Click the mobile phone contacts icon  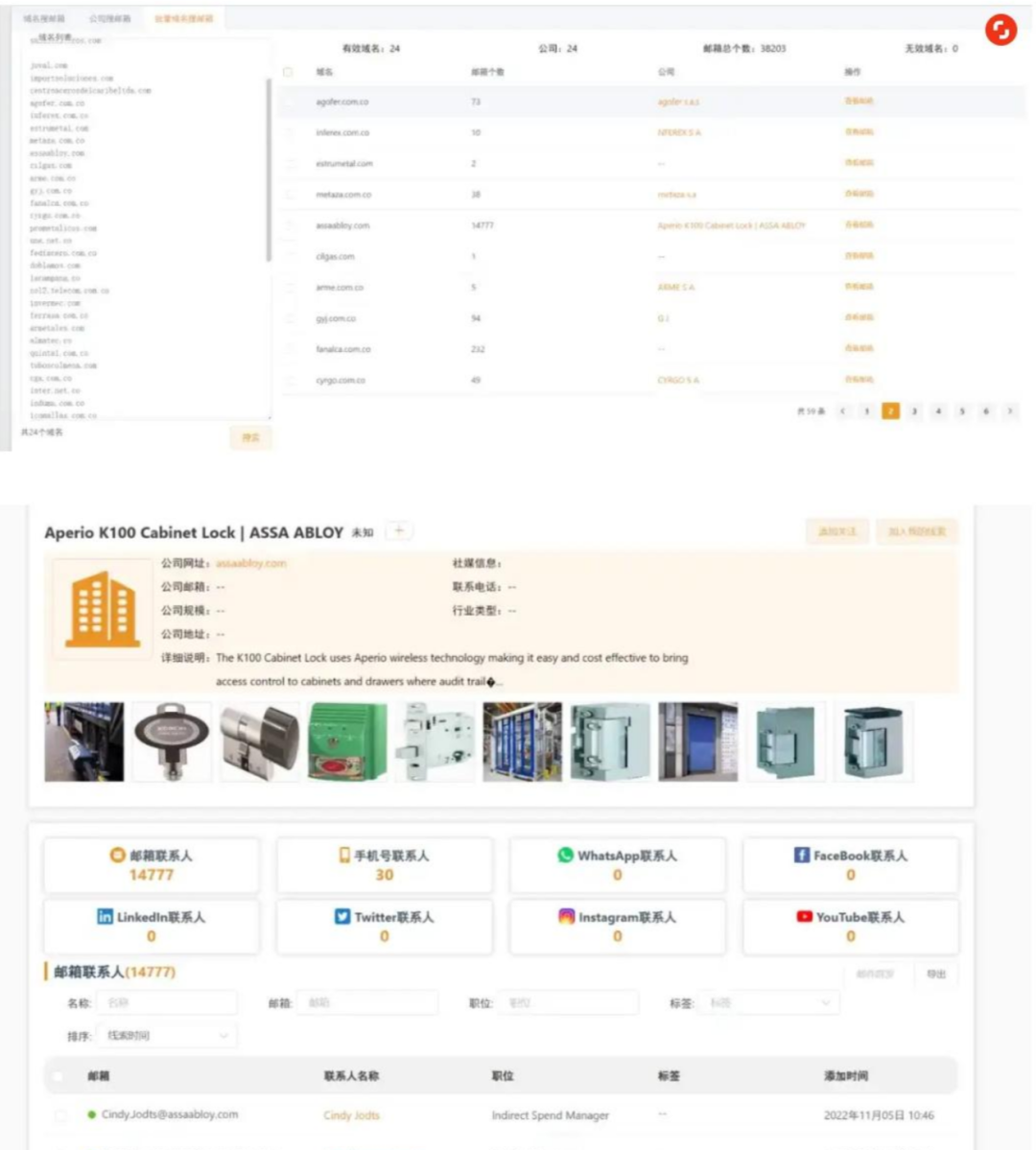click(x=344, y=856)
